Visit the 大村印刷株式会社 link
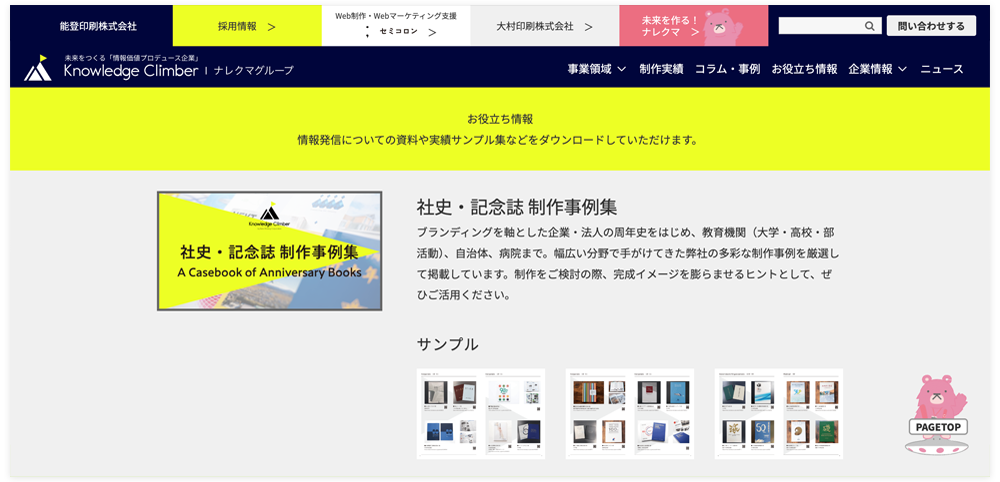This screenshot has width=1000, height=482. [x=545, y=26]
